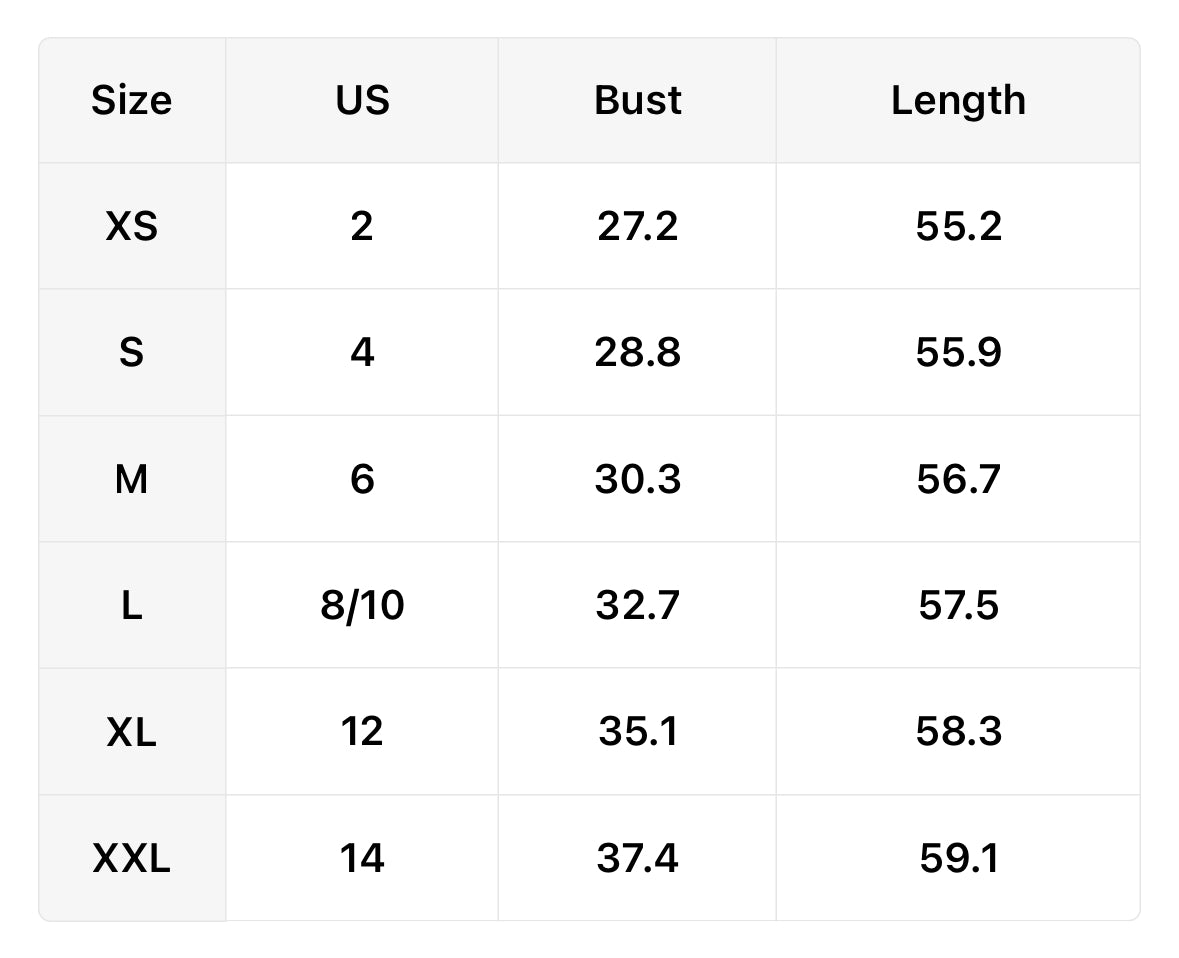
Task: Click the US column header
Action: [x=362, y=100]
